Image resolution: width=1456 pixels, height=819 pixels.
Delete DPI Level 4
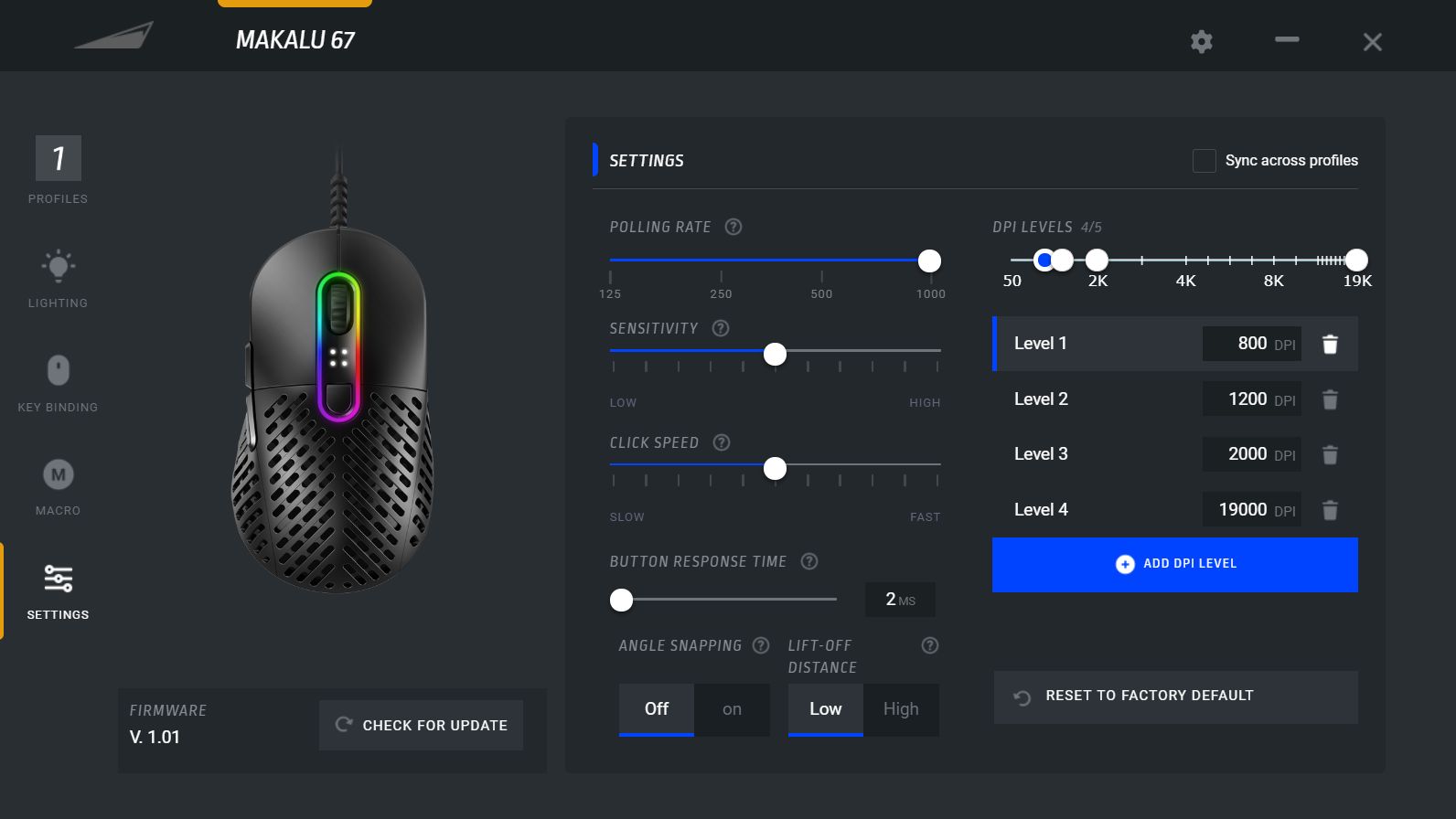1331,510
